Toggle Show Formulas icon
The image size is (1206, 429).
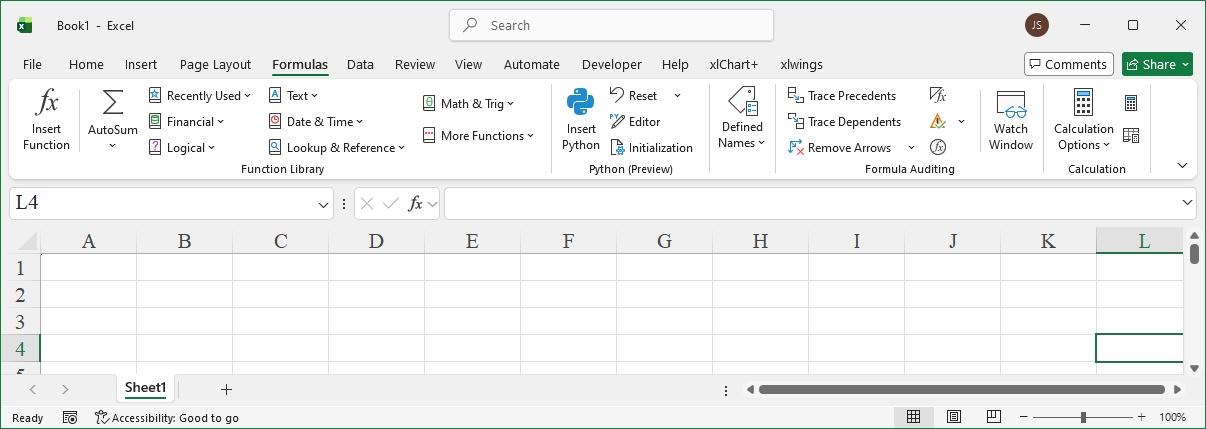(938, 96)
